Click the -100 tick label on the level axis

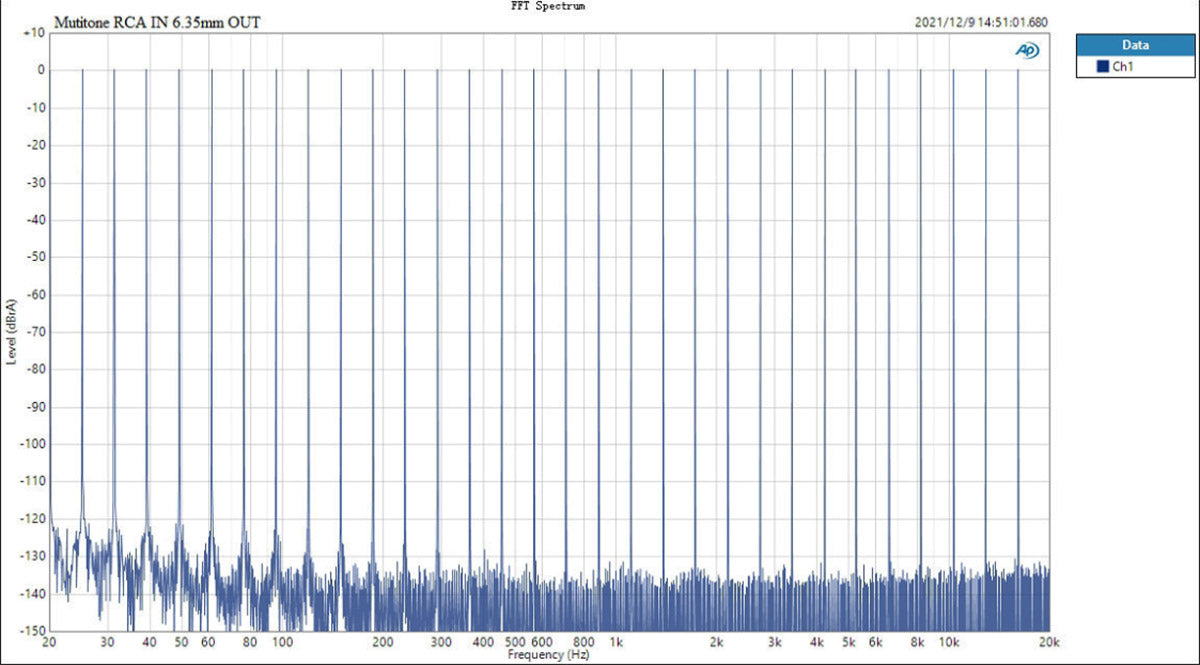(x=31, y=443)
